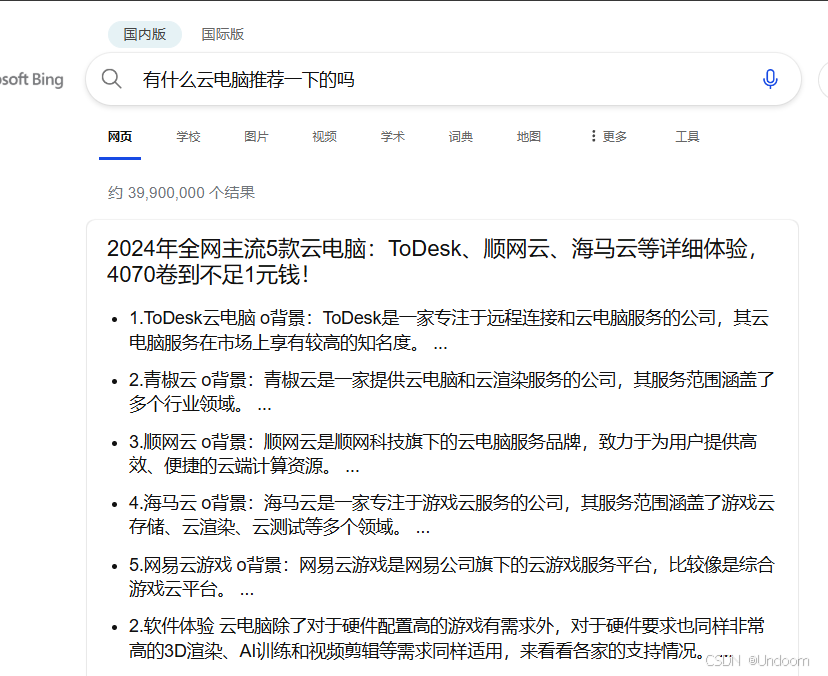Switch to 国内版 search mode
The width and height of the screenshot is (828, 676).
click(145, 34)
